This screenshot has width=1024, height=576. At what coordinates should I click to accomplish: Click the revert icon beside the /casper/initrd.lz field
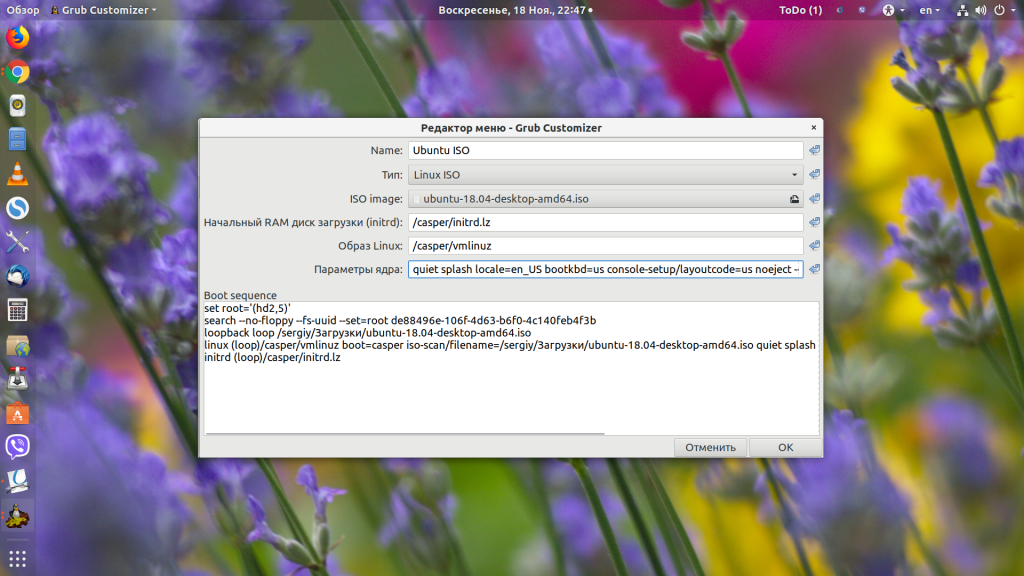click(814, 222)
